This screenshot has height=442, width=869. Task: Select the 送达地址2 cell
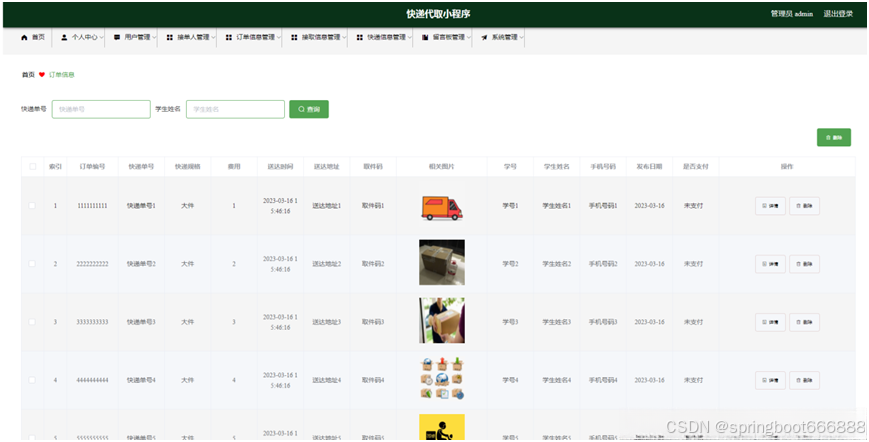click(326, 264)
